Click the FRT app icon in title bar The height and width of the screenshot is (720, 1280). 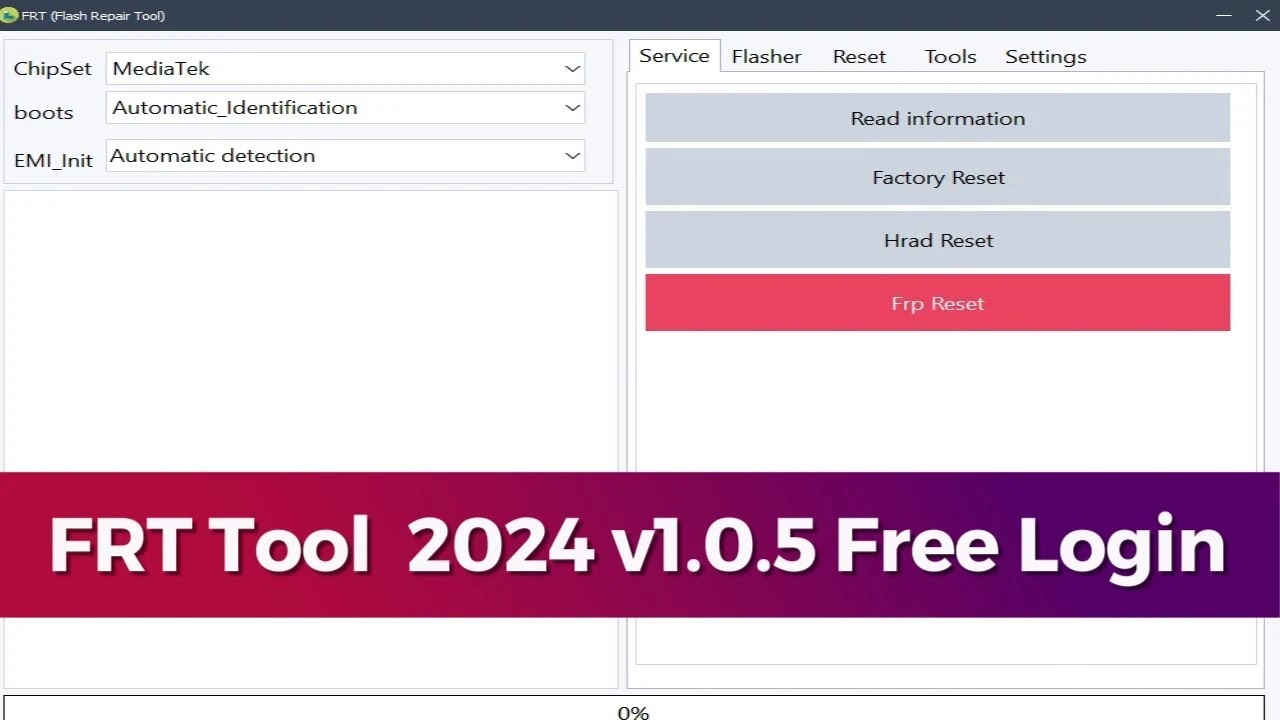pos(10,15)
